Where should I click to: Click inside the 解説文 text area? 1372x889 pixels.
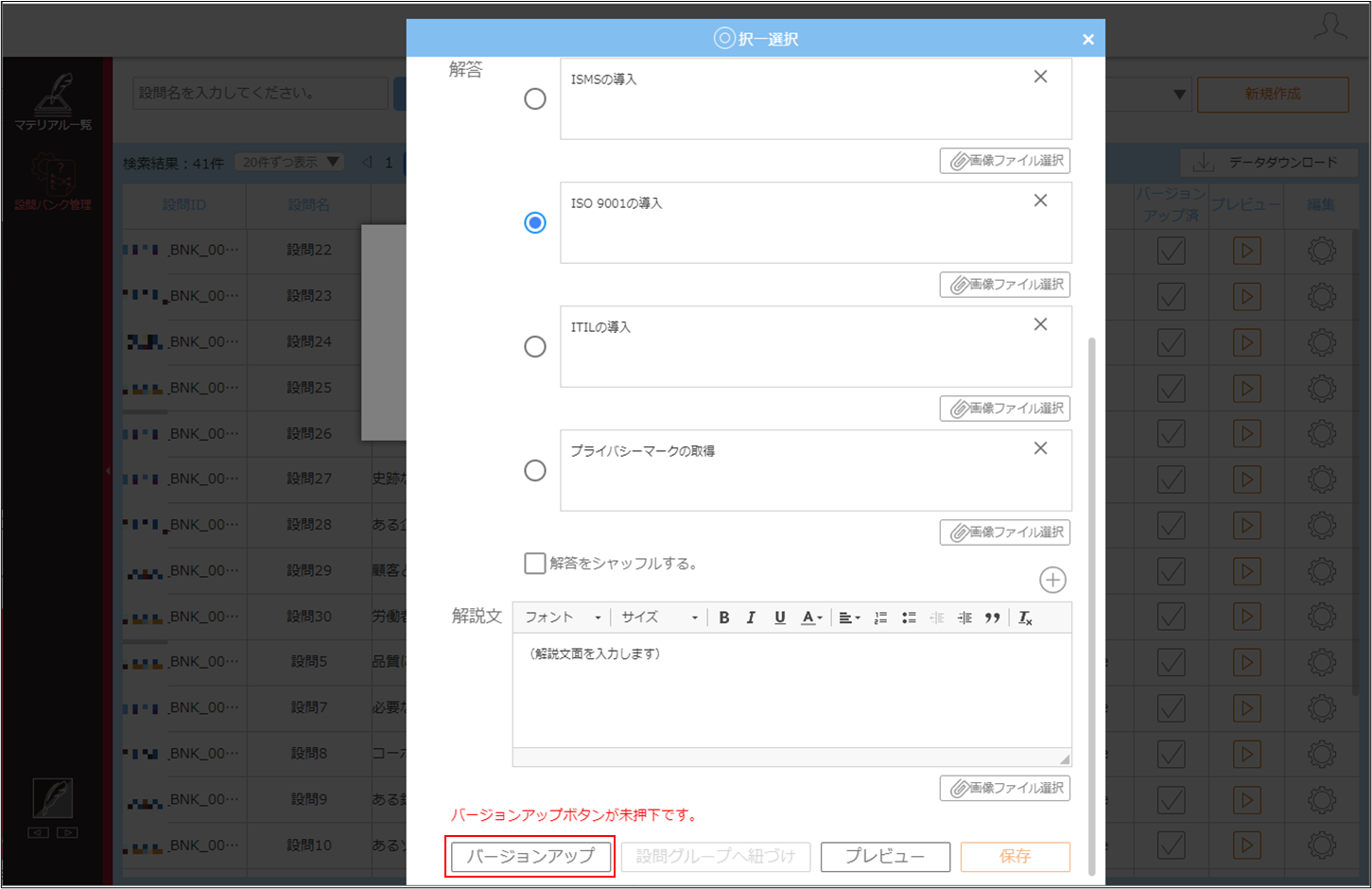[792, 690]
